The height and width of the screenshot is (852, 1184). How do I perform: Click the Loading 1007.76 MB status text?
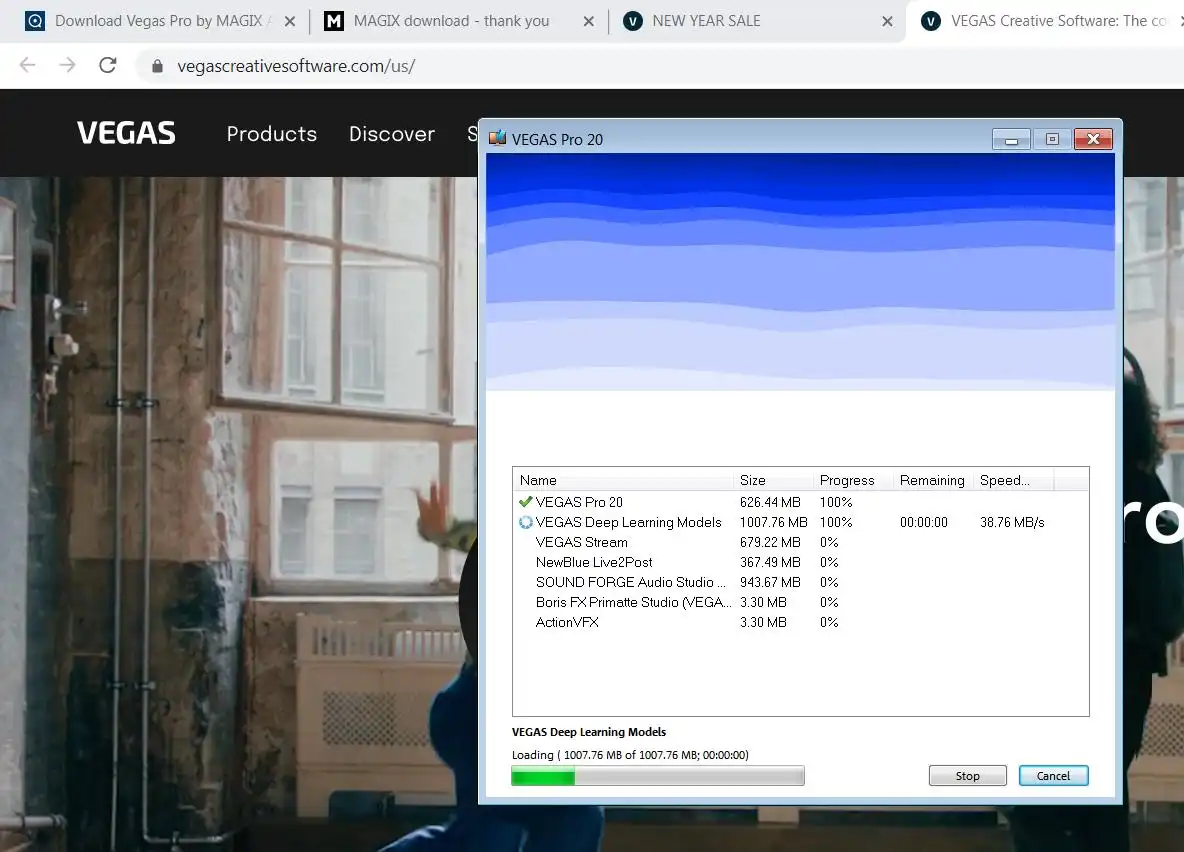[x=631, y=755]
